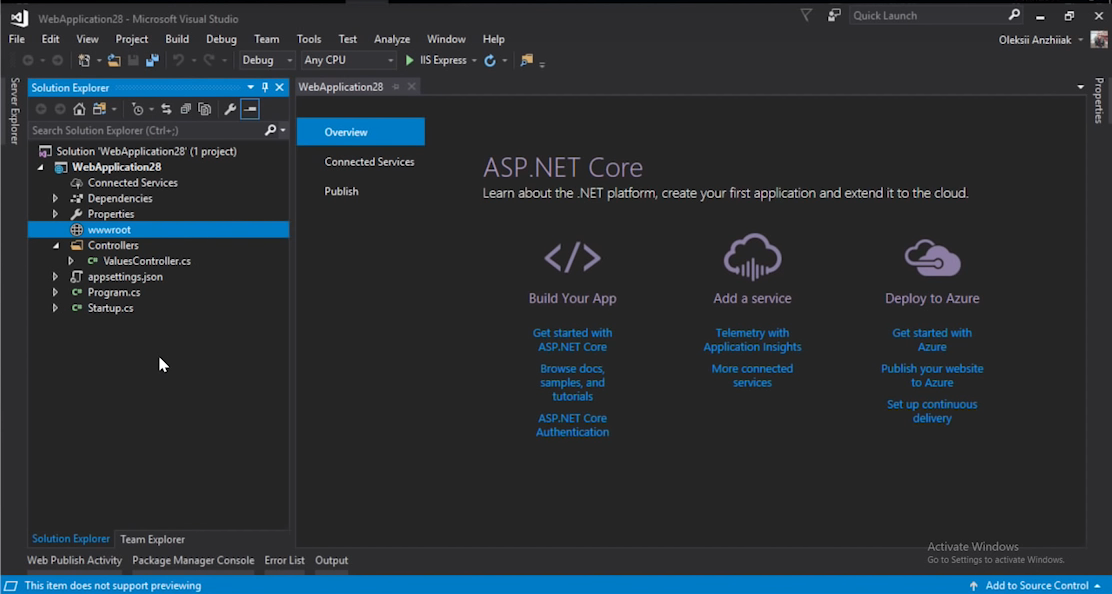
Task: Click the Solution Explorer Home icon
Action: [x=79, y=109]
